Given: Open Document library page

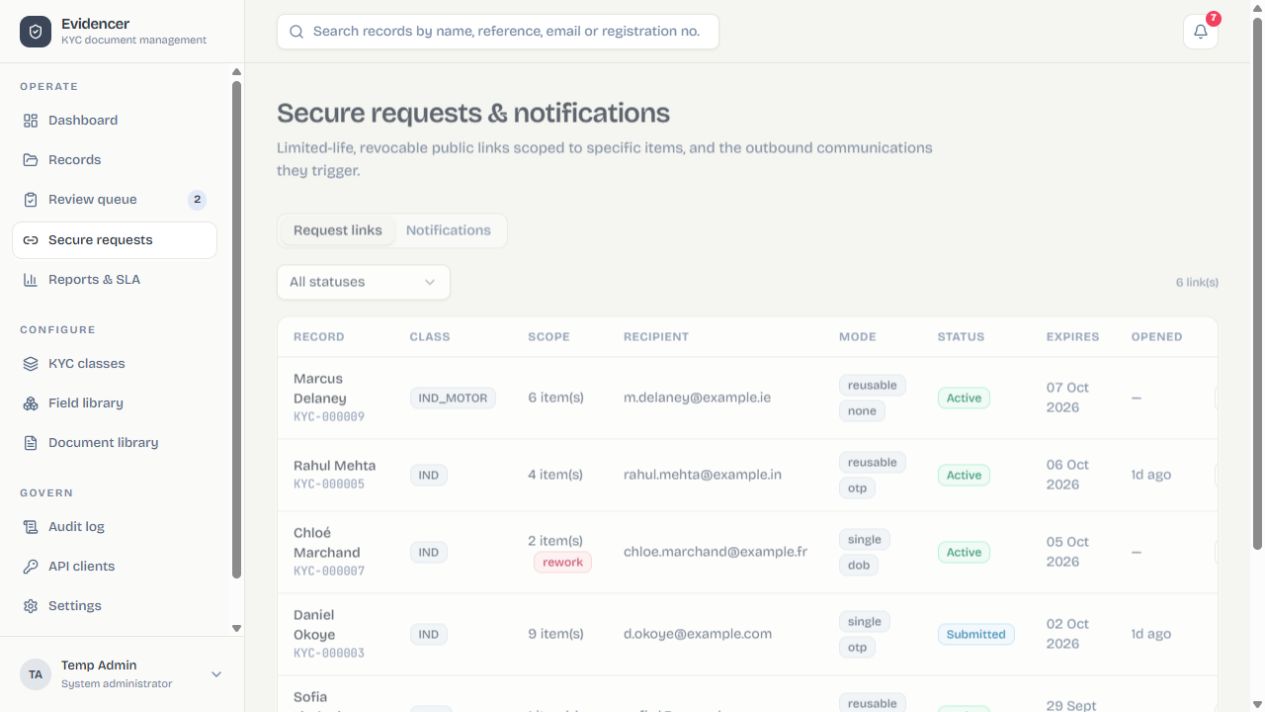Looking at the screenshot, I should pos(114,443).
